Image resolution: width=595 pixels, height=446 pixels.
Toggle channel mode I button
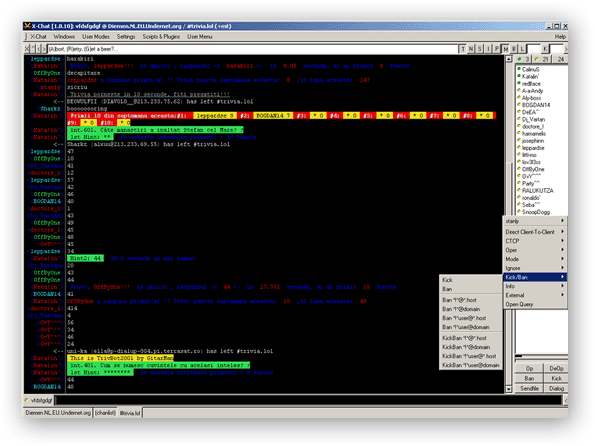click(488, 49)
